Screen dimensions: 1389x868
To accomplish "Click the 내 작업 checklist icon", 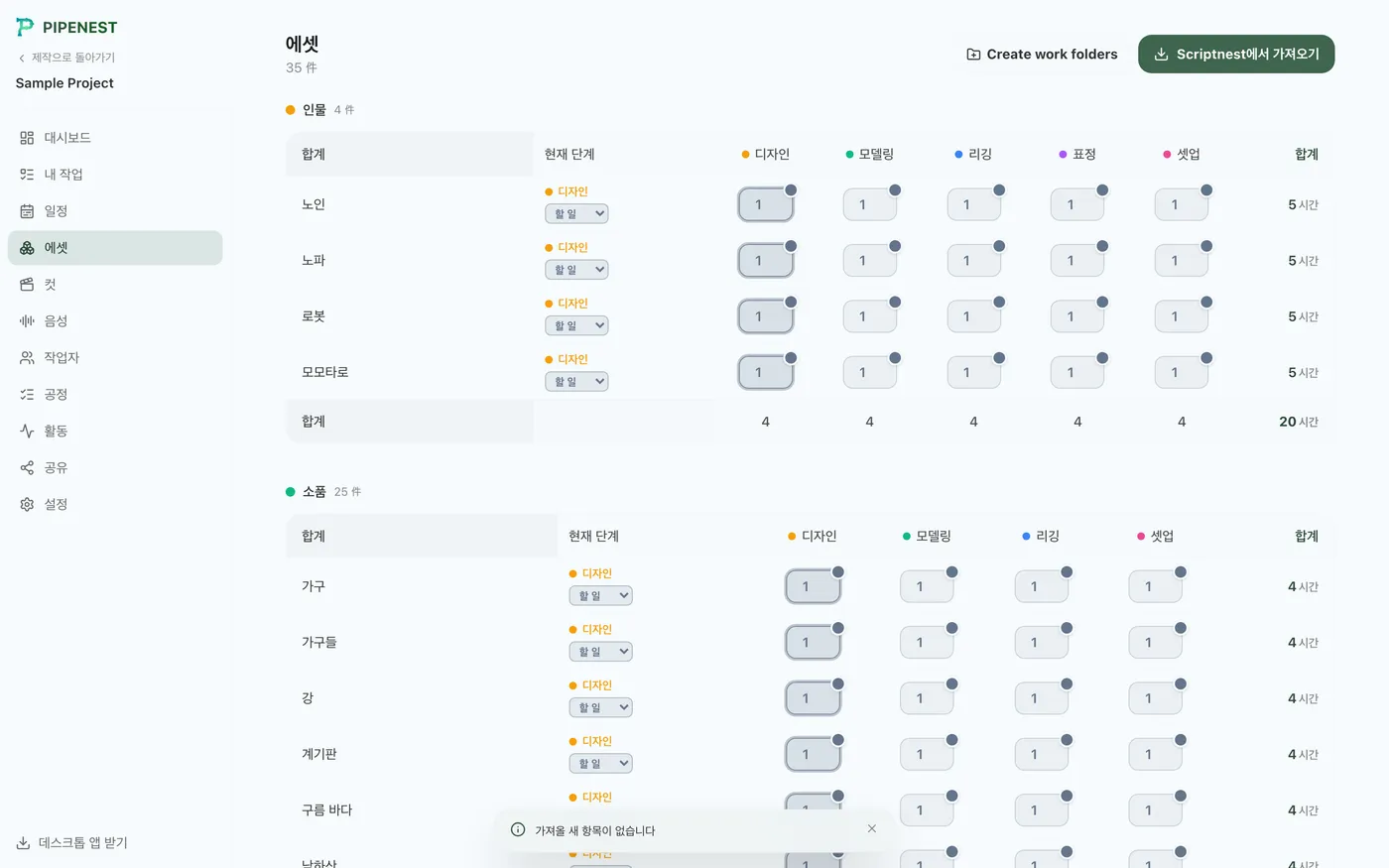I will pos(27,175).
